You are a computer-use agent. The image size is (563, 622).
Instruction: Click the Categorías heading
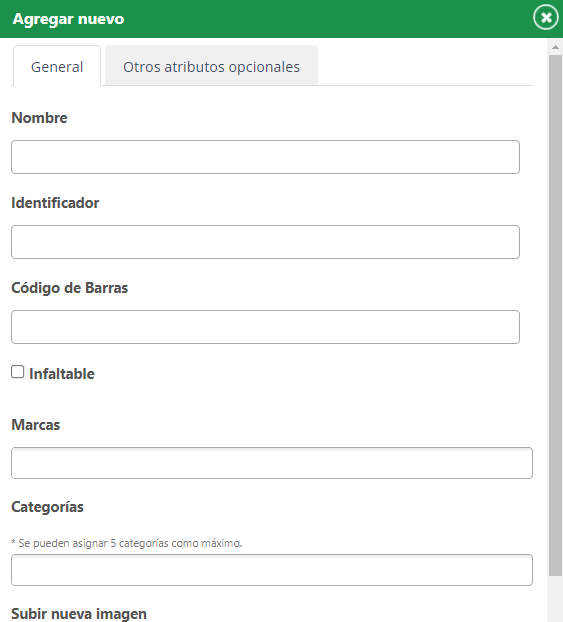coord(47,507)
